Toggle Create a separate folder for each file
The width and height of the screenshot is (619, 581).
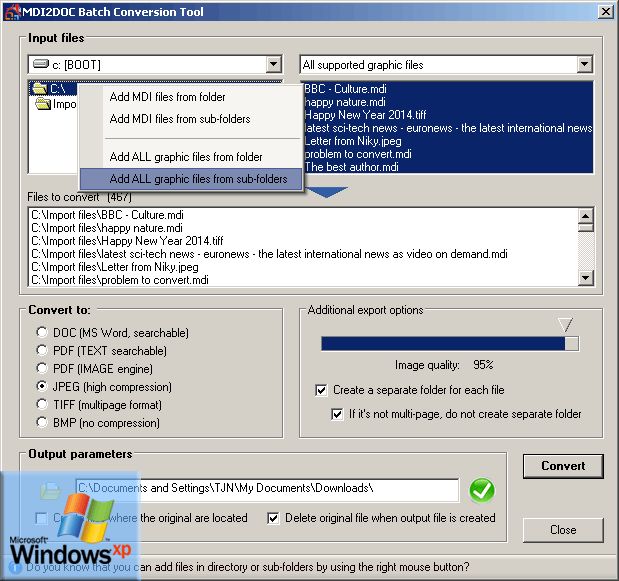pos(321,390)
